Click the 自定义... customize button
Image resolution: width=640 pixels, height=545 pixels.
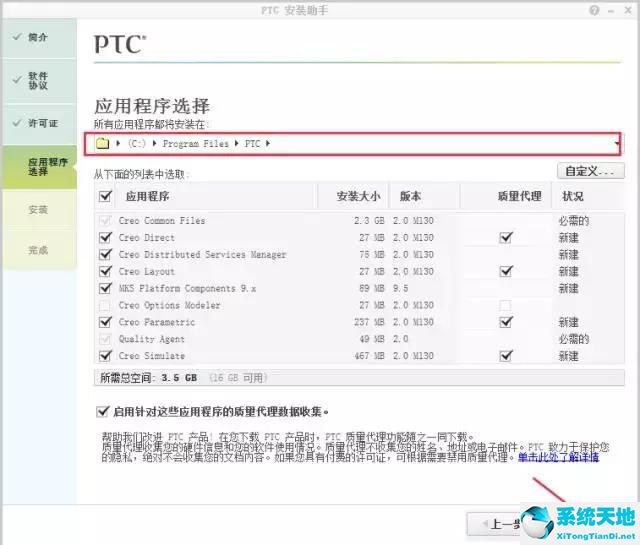591,171
